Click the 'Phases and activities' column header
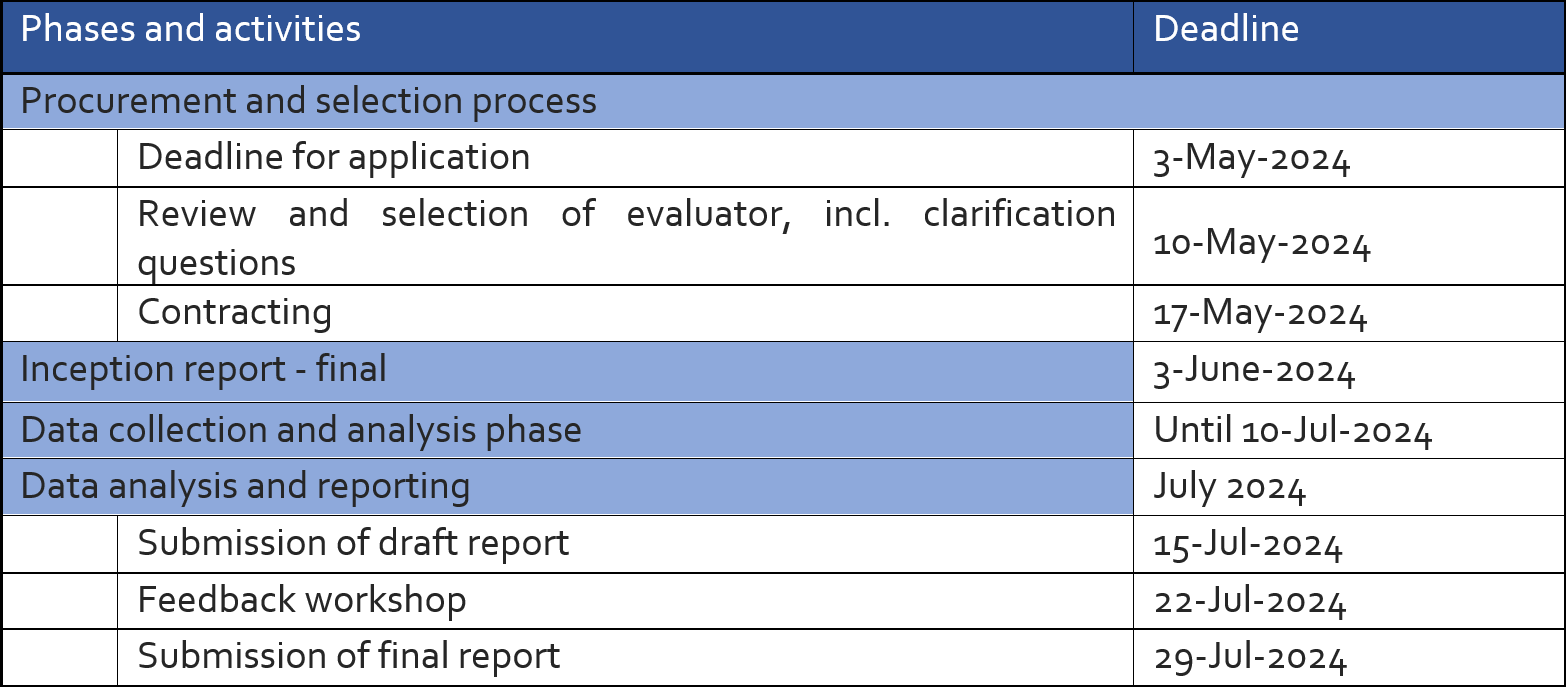The image size is (1566, 687). coord(191,29)
